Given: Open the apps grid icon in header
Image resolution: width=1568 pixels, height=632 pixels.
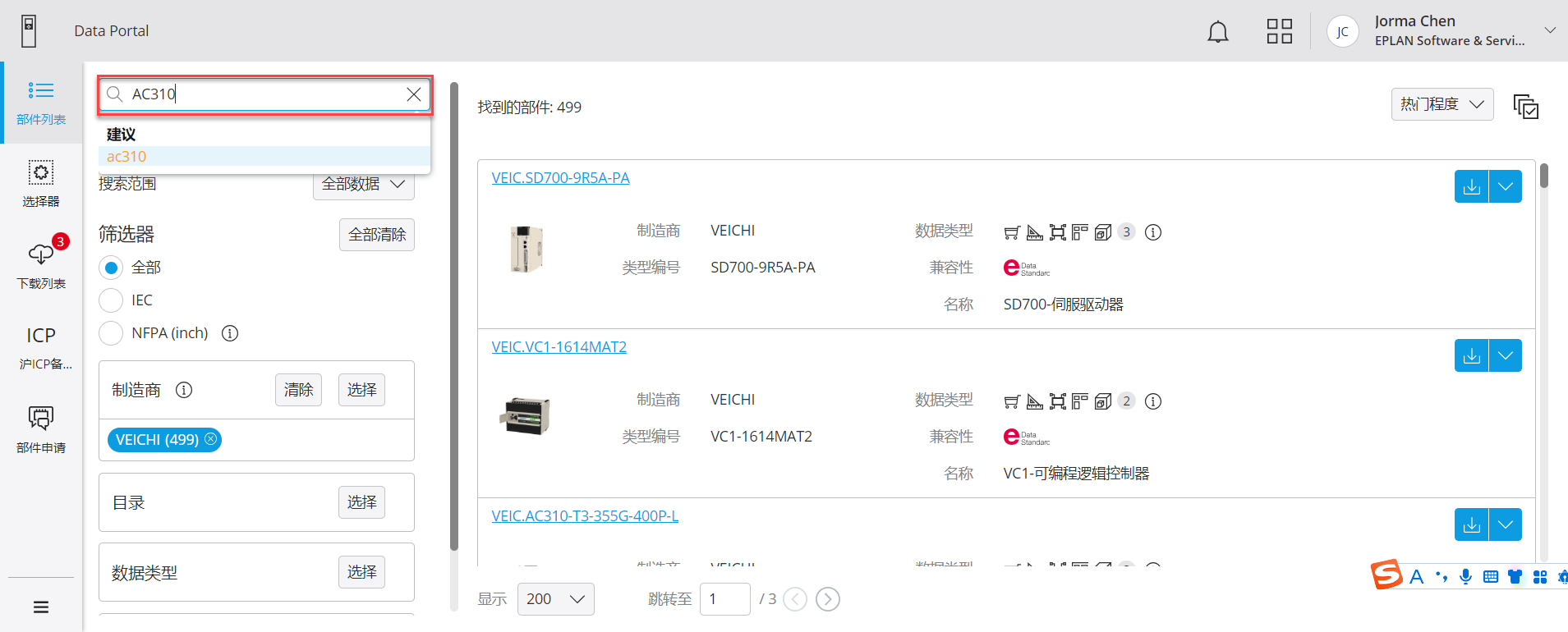Looking at the screenshot, I should [x=1279, y=31].
